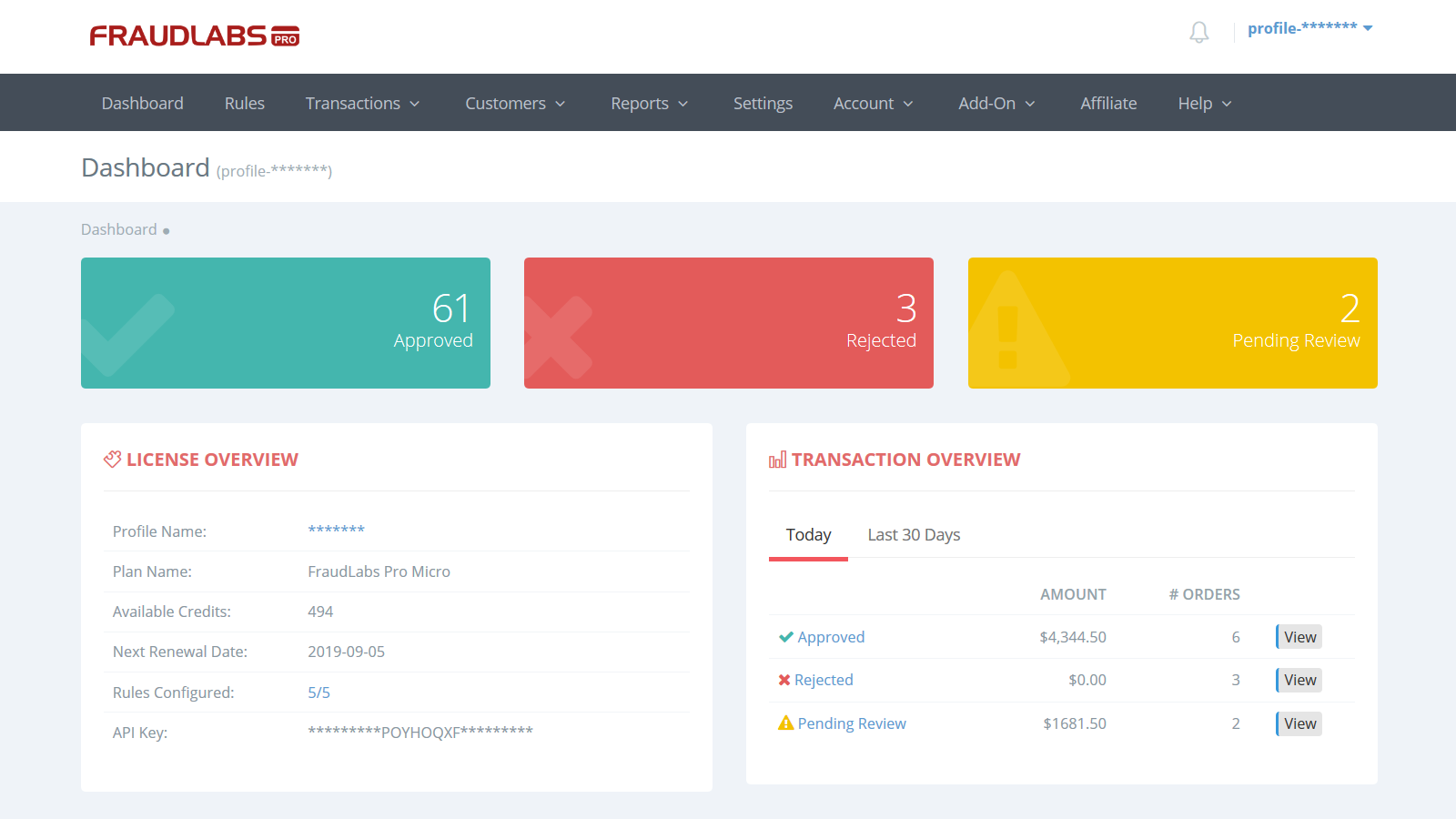1456x819 pixels.
Task: Select the pending amount $1681.50
Action: click(x=1075, y=723)
